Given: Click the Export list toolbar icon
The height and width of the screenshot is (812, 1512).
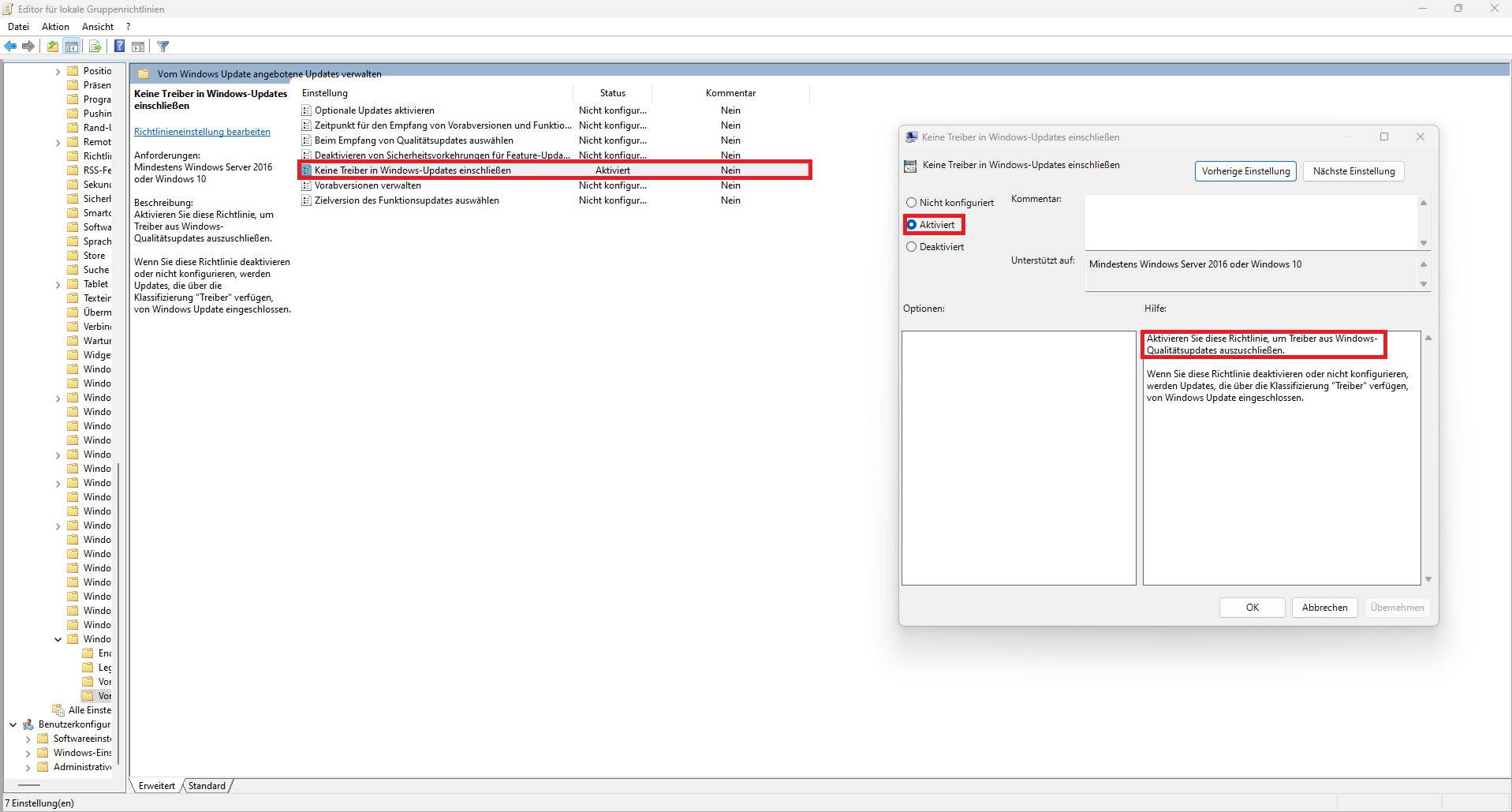Looking at the screenshot, I should pos(95,47).
